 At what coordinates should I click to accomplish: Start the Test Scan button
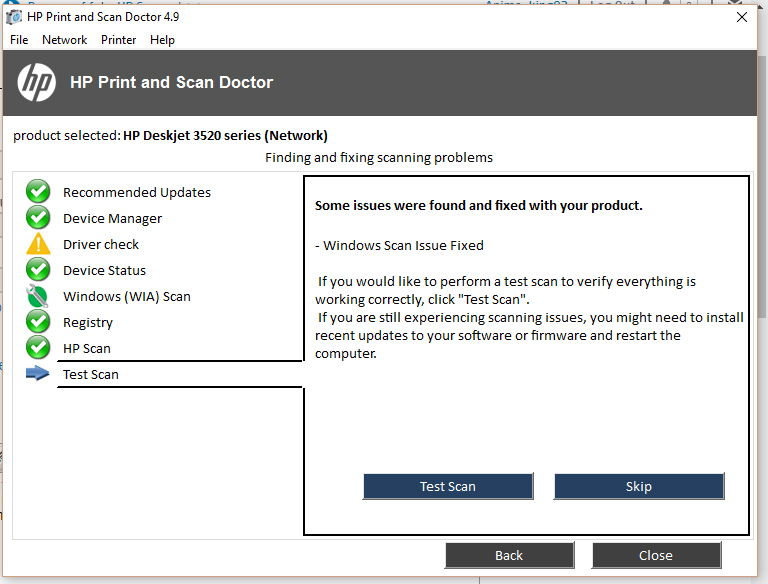click(448, 486)
